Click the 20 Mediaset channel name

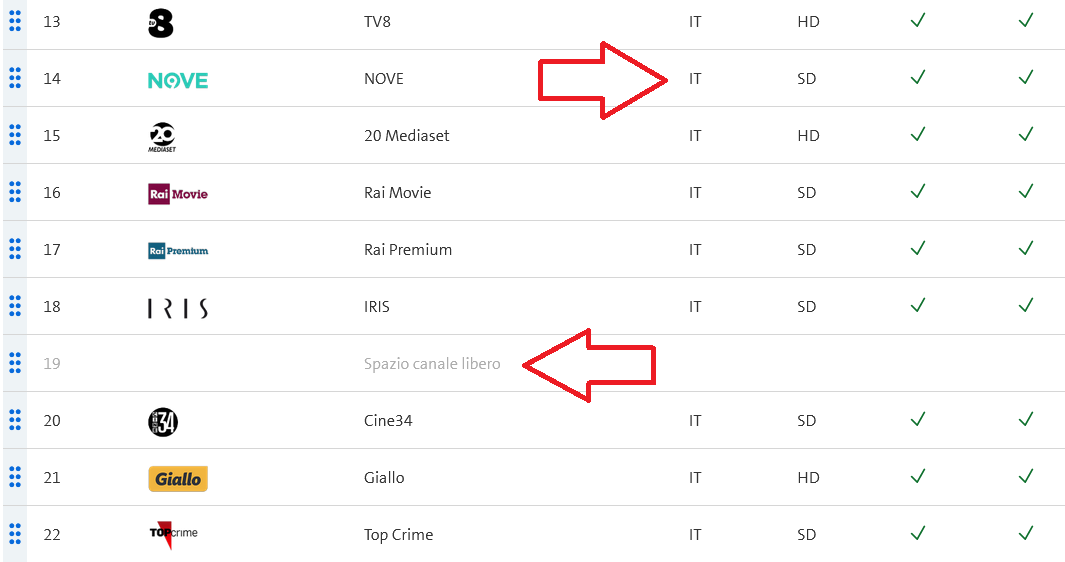(x=407, y=136)
